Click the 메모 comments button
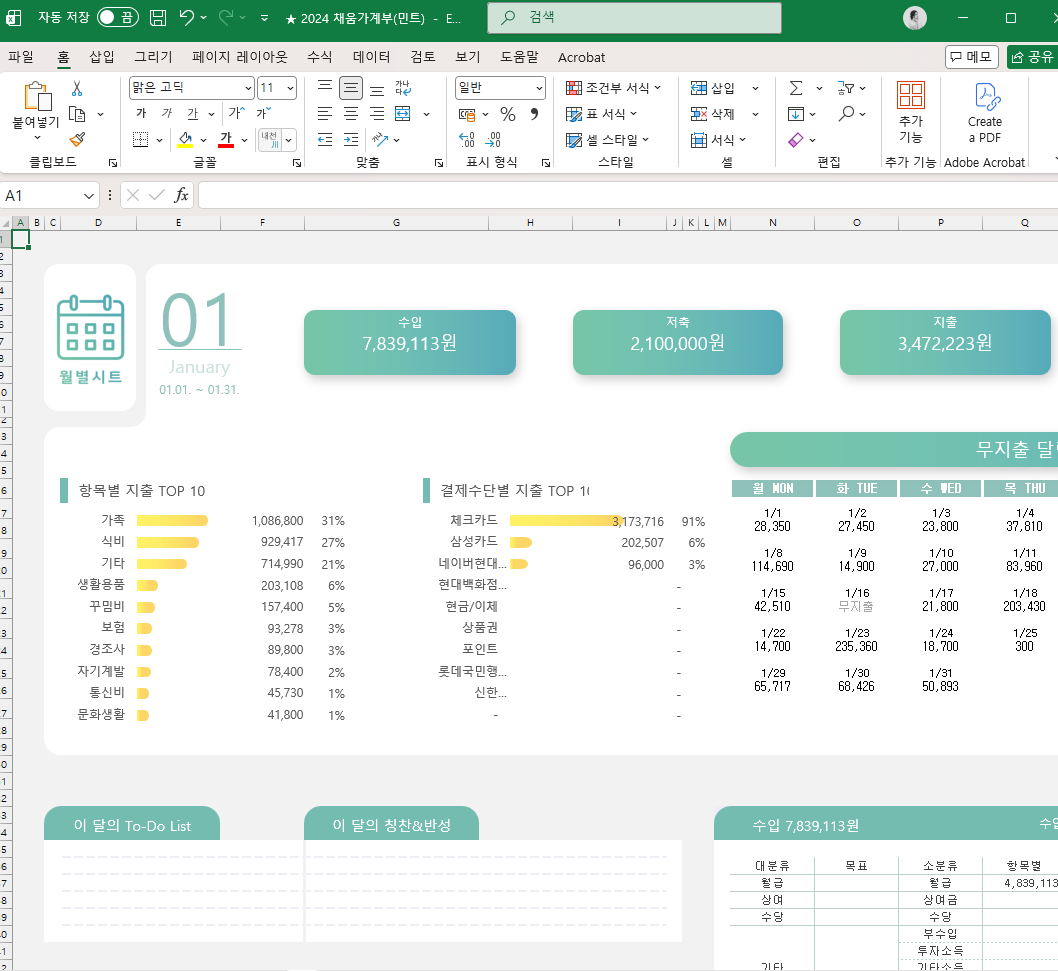Viewport: 1058px width, 971px height. [x=972, y=57]
